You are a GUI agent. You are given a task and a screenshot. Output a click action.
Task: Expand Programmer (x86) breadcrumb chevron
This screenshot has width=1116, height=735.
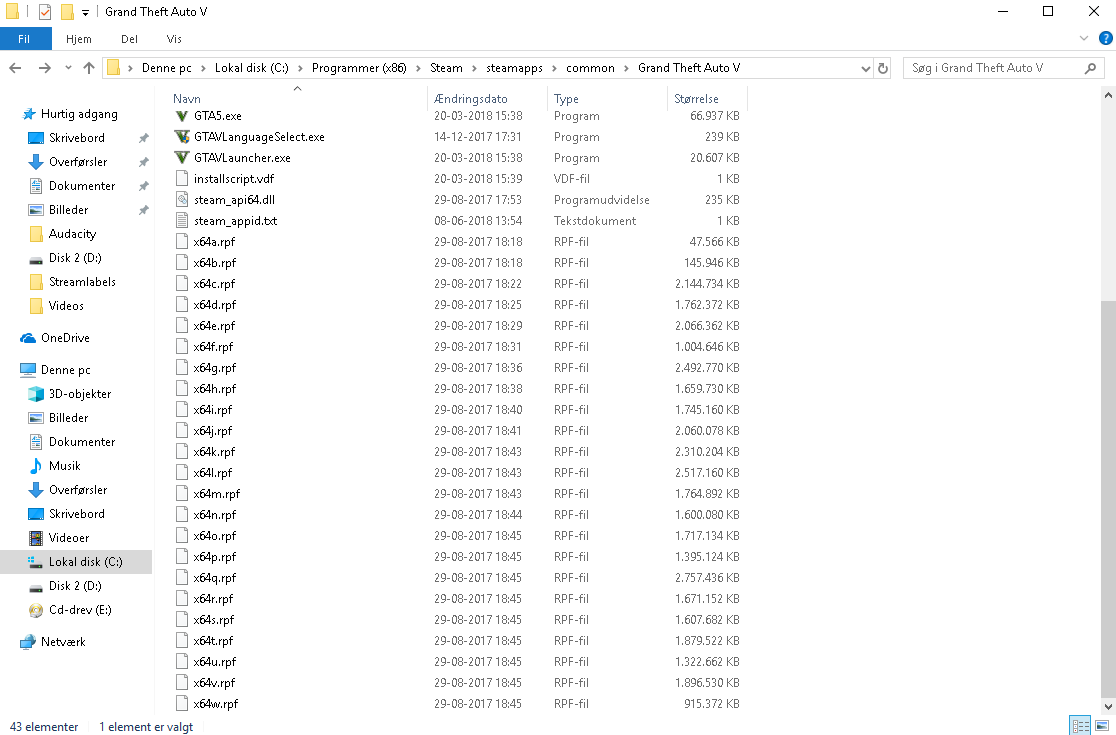click(x=418, y=68)
